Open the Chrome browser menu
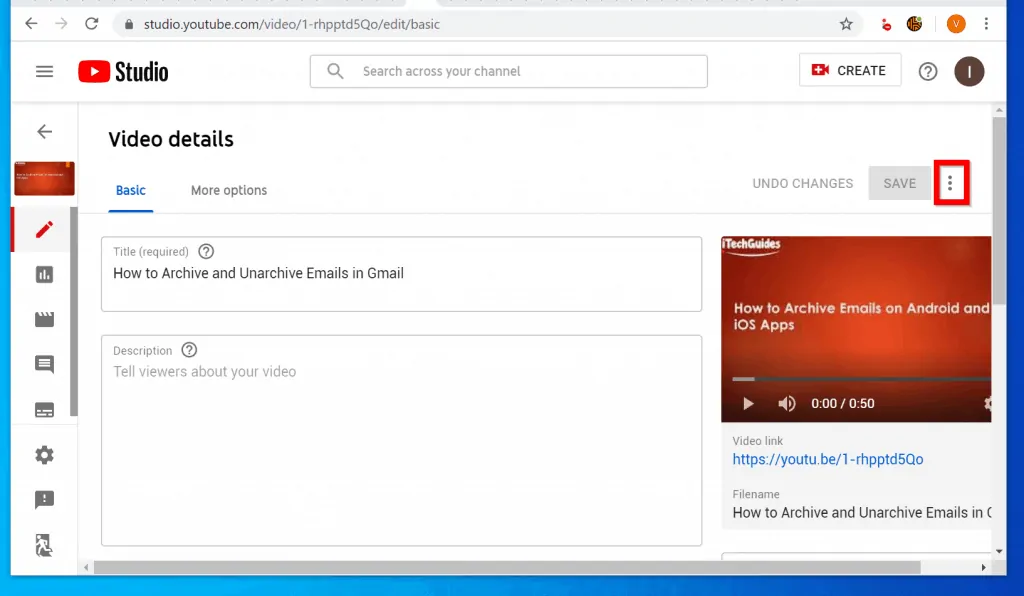 pyautogui.click(x=987, y=23)
